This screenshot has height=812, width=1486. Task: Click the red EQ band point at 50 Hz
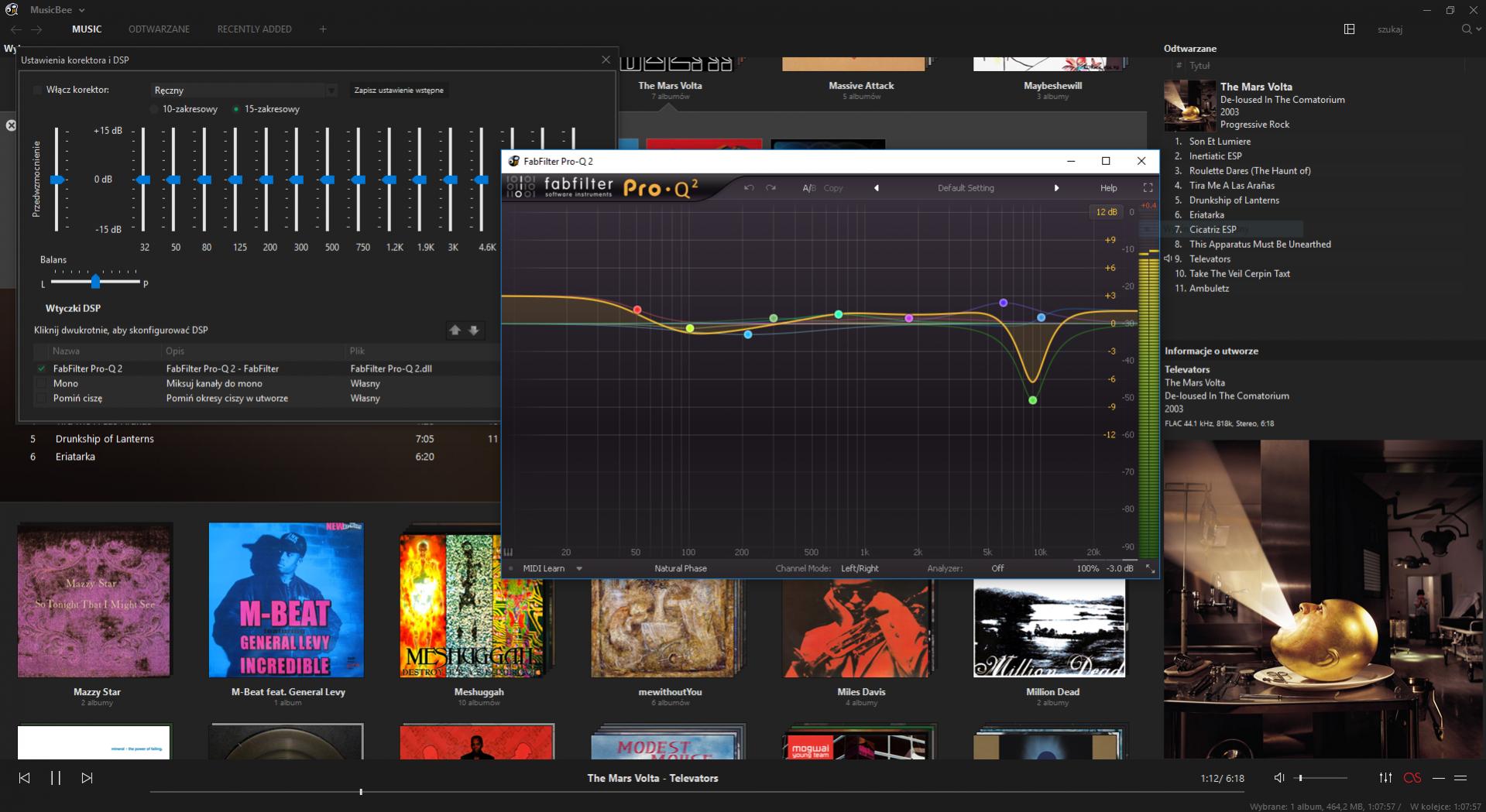point(637,310)
